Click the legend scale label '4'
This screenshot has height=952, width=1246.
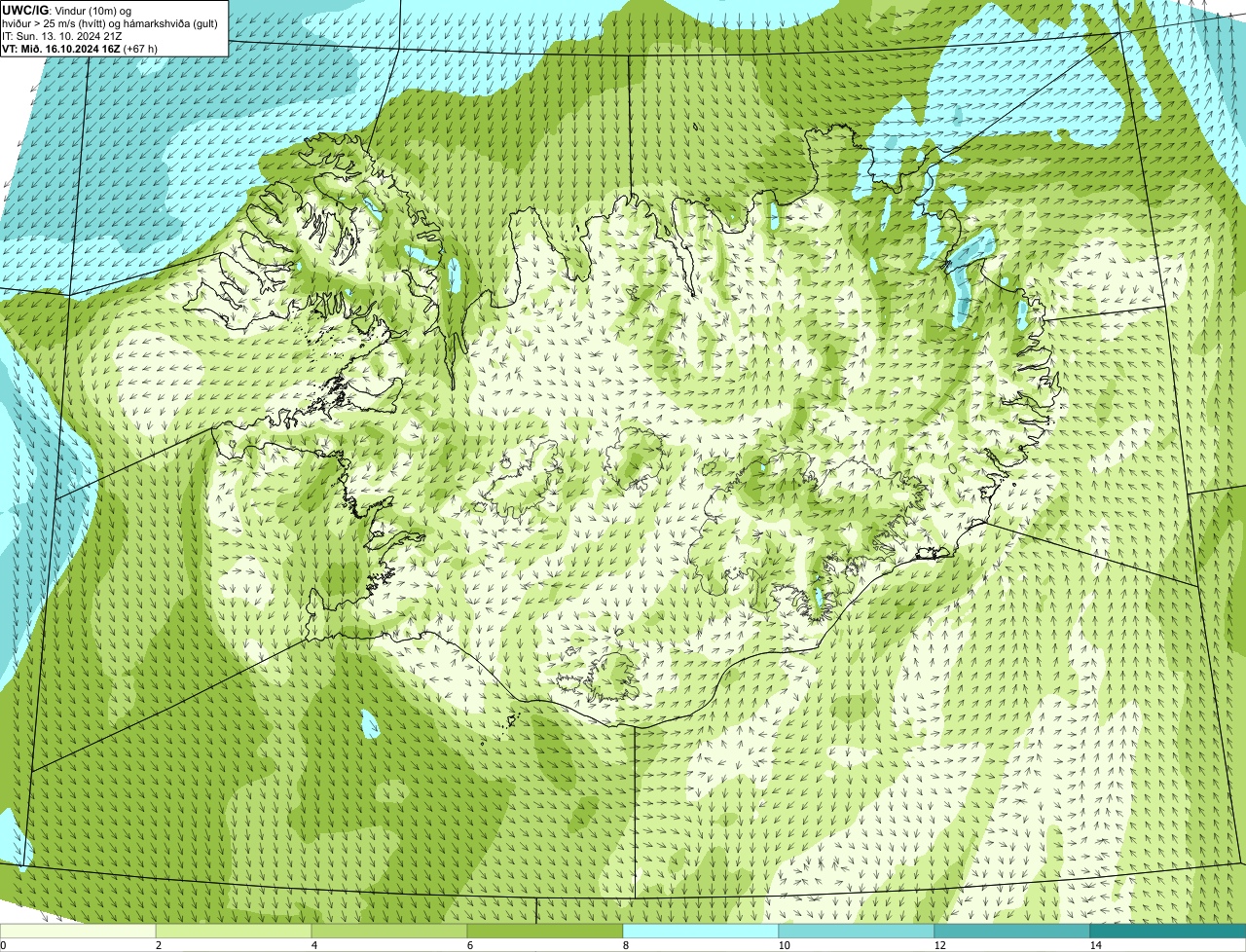pos(313,945)
